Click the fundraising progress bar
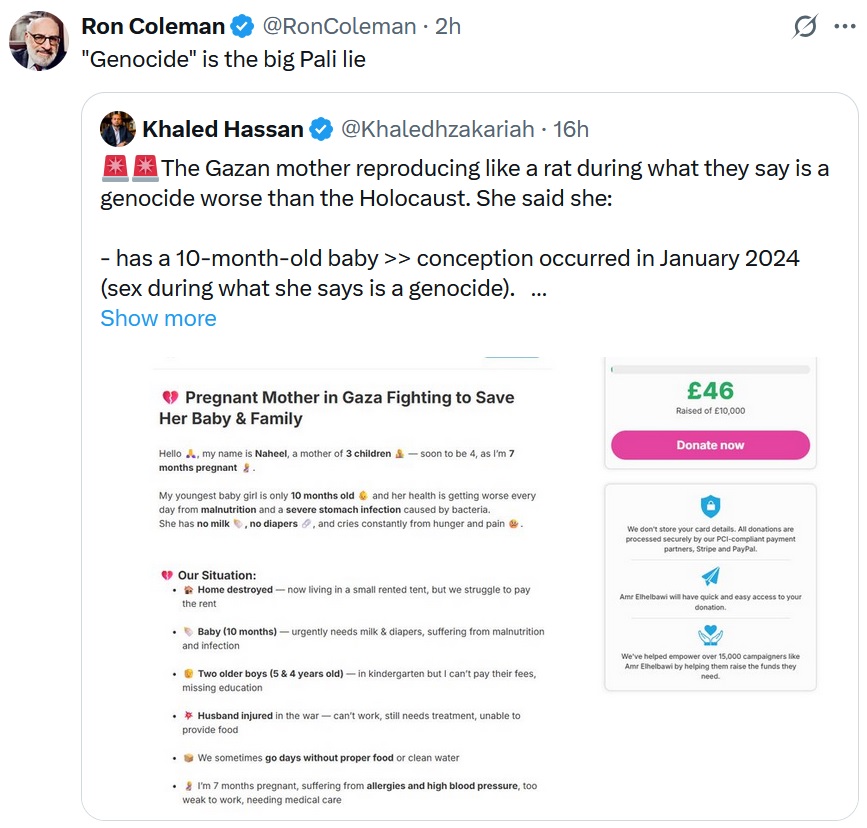Image resolution: width=867 pixels, height=828 pixels. click(x=711, y=369)
